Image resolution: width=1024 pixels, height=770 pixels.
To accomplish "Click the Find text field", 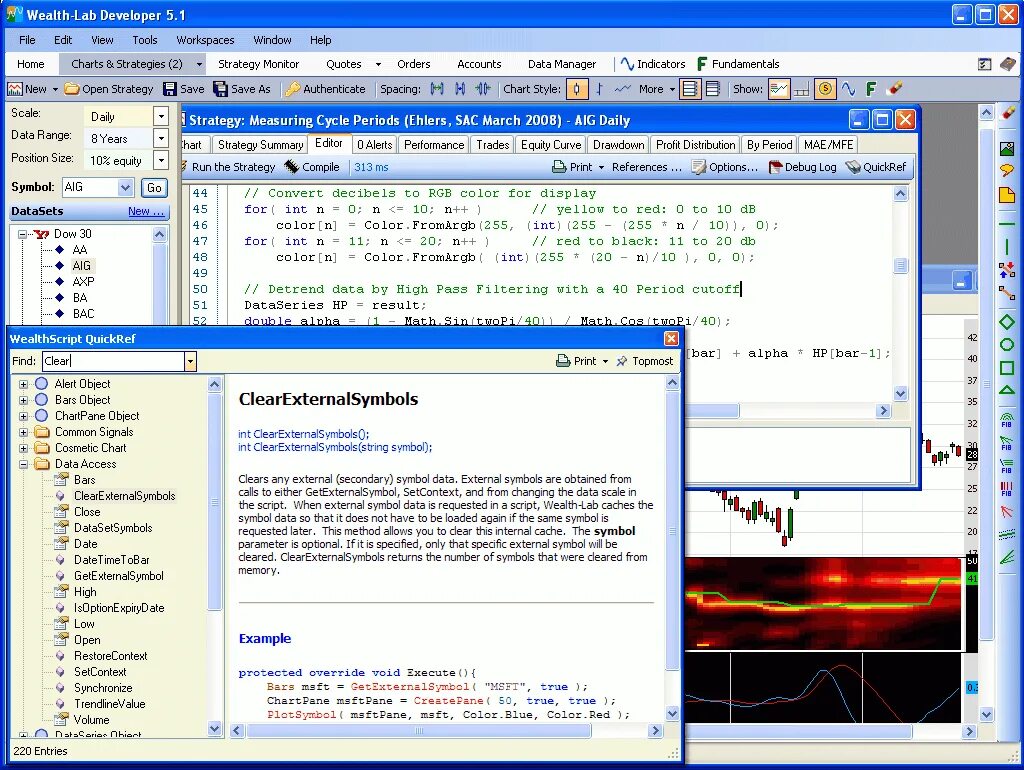I will click(x=114, y=361).
